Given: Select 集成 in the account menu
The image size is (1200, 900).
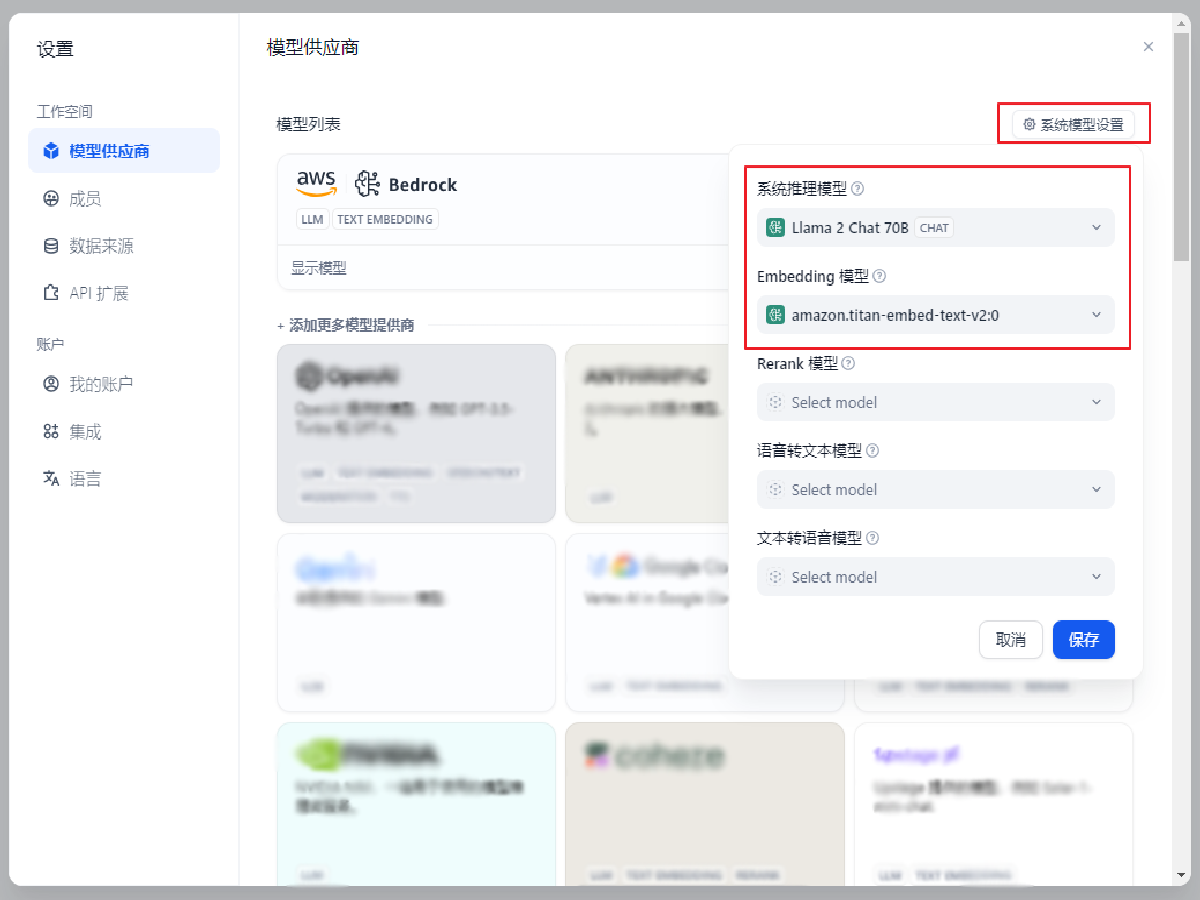Looking at the screenshot, I should (x=85, y=432).
